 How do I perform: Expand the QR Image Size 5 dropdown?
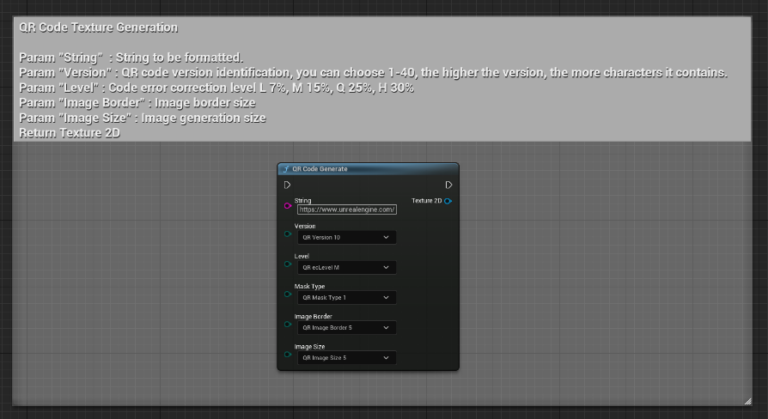coord(347,358)
